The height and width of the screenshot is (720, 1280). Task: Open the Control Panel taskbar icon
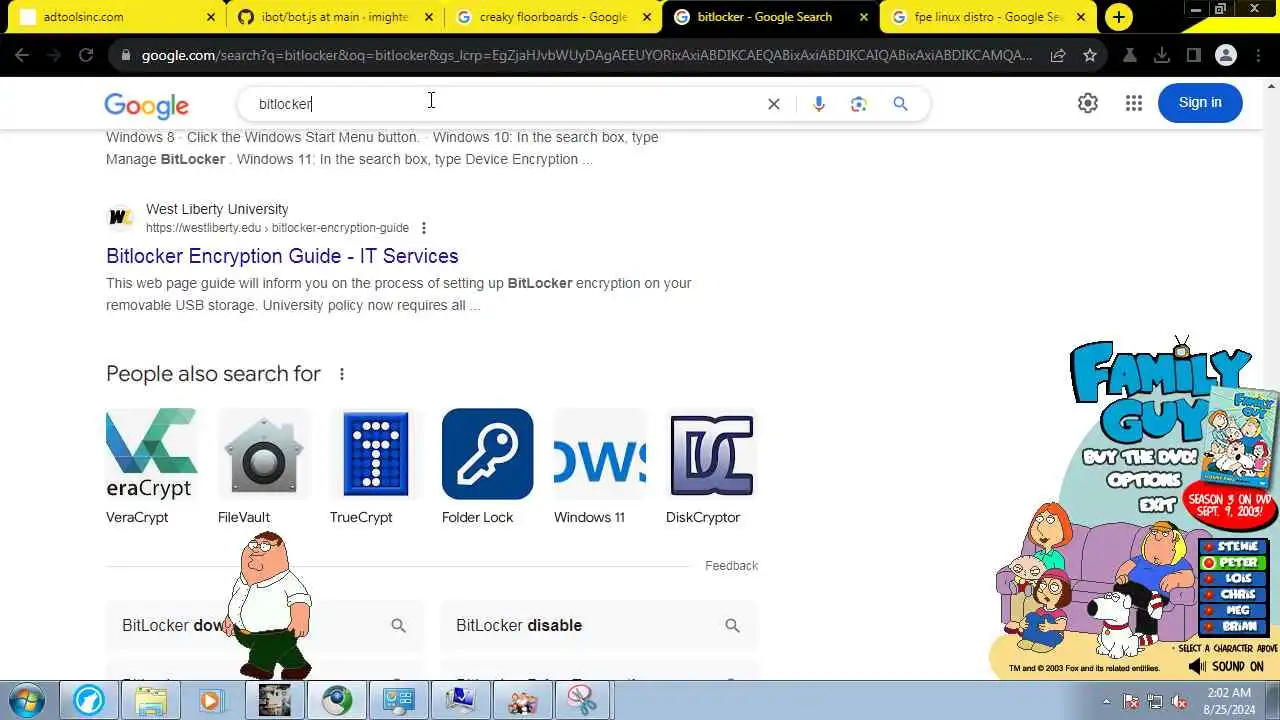click(398, 701)
